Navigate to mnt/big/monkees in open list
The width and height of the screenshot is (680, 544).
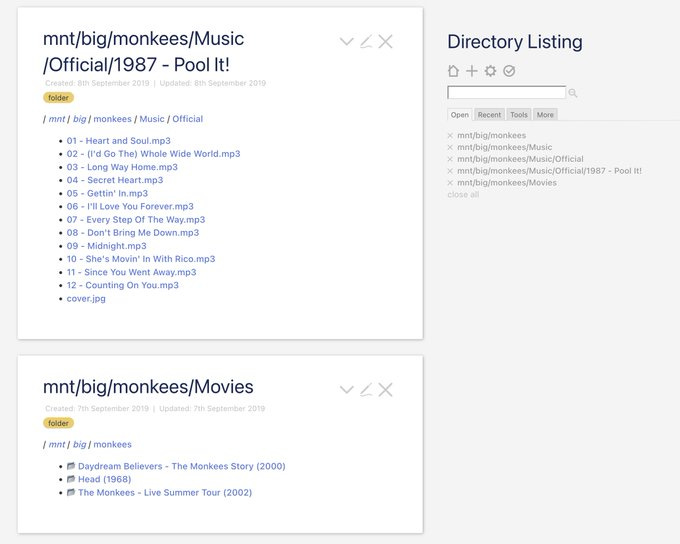(x=491, y=136)
